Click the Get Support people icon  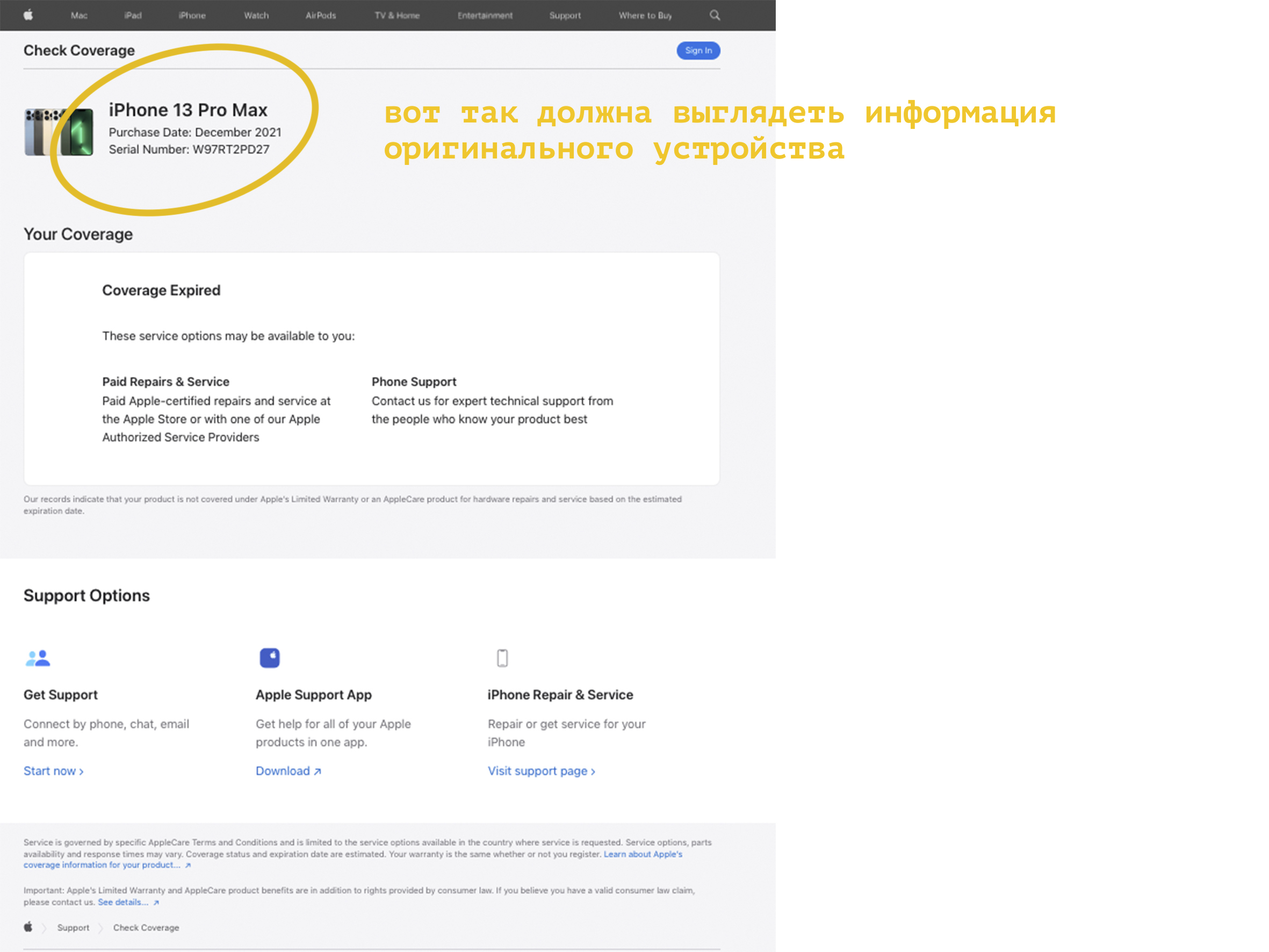click(38, 658)
